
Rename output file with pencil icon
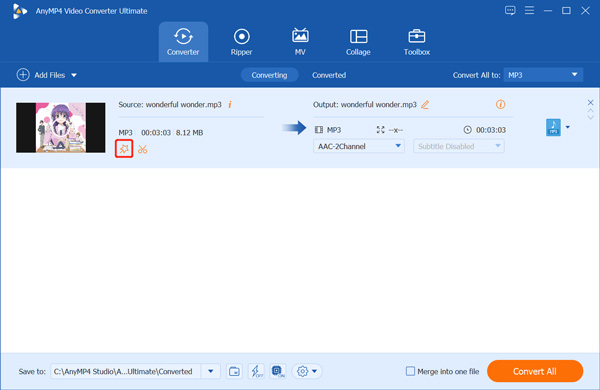(x=425, y=104)
